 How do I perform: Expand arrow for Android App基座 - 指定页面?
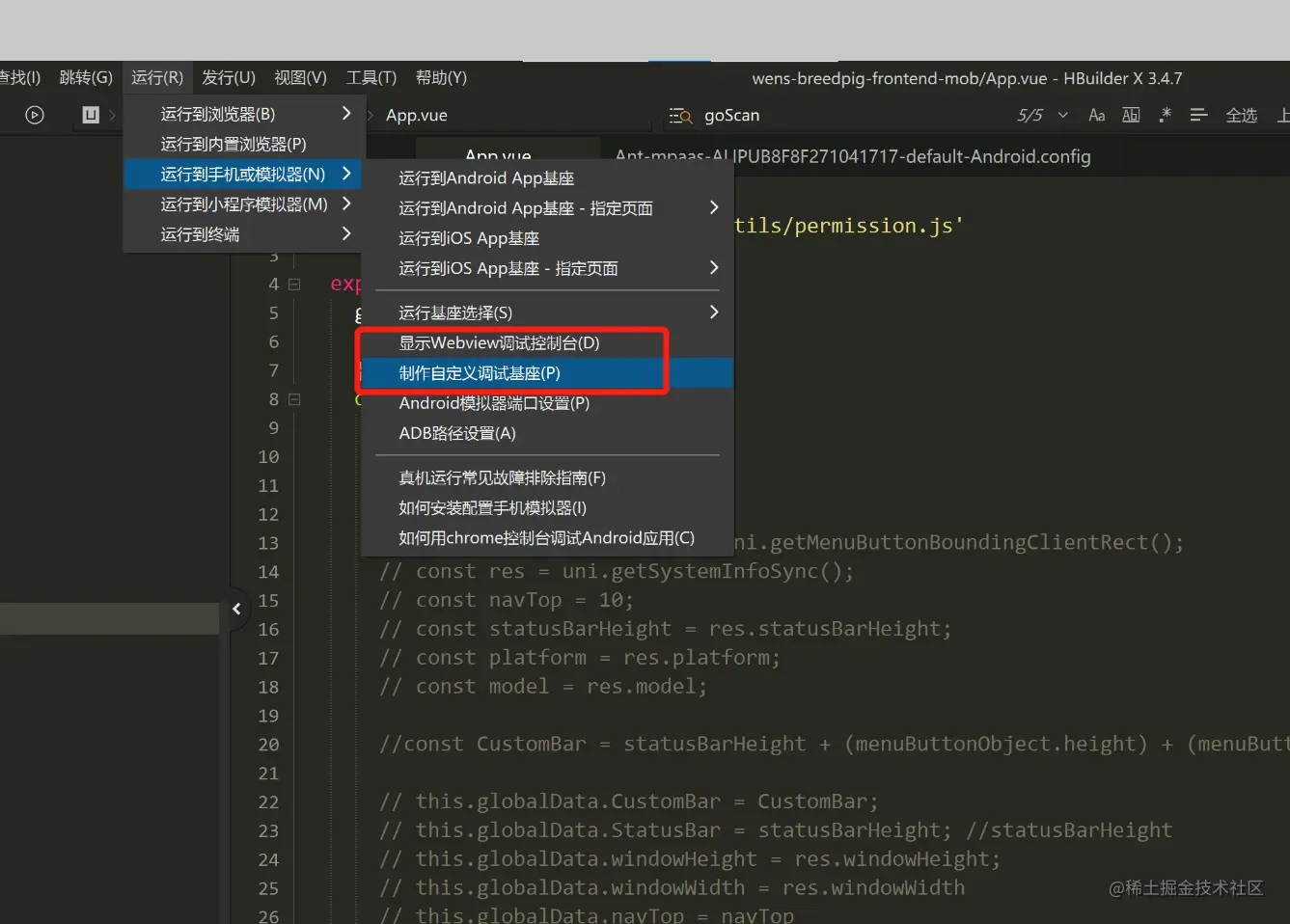click(x=714, y=207)
